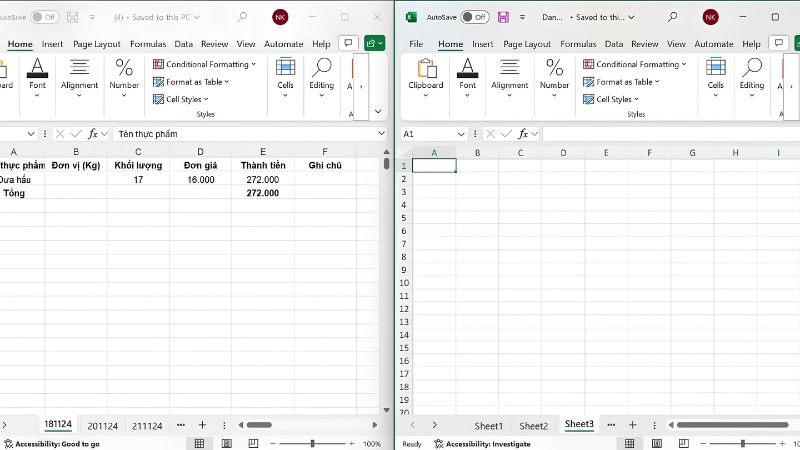This screenshot has width=800, height=450.
Task: Click Insert Function fx in left window
Action: [x=93, y=134]
